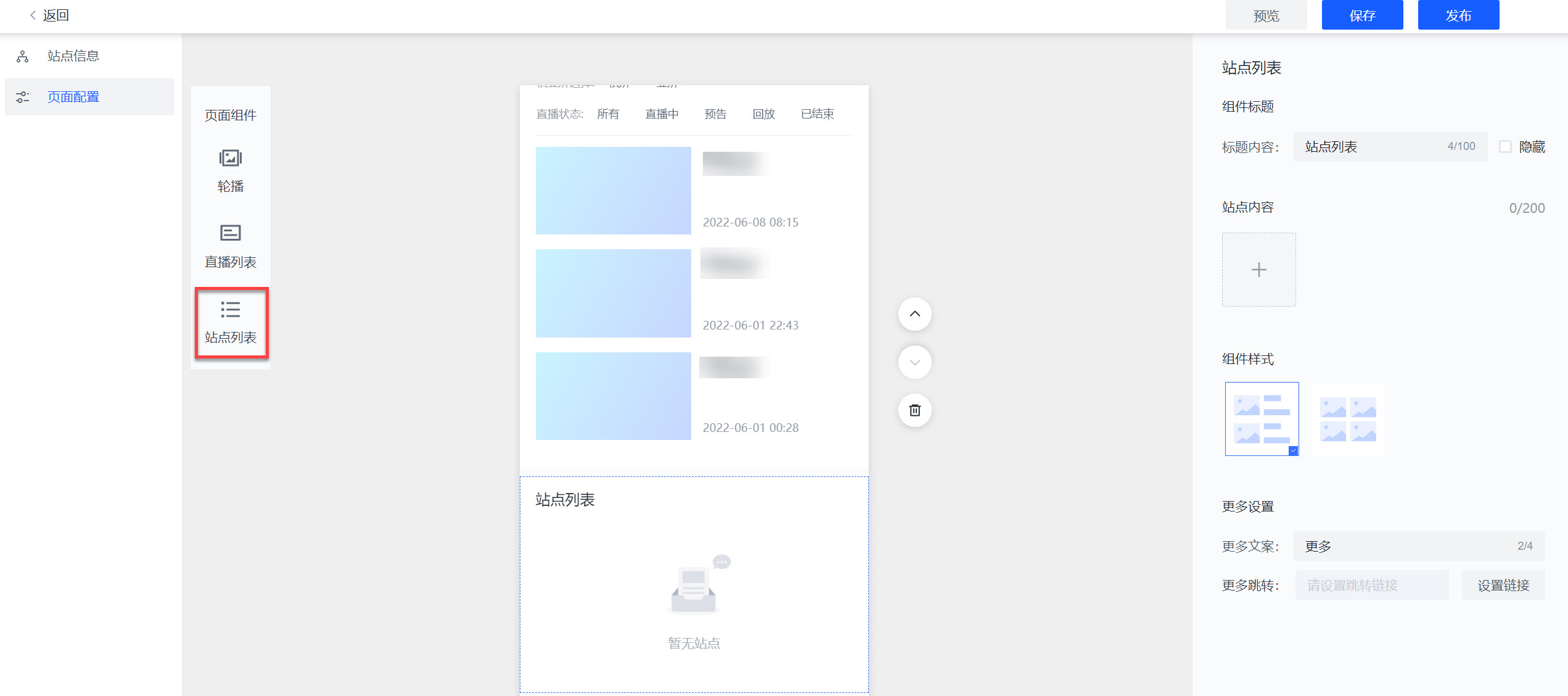Click the 更多文案 input field

[x=1419, y=546]
